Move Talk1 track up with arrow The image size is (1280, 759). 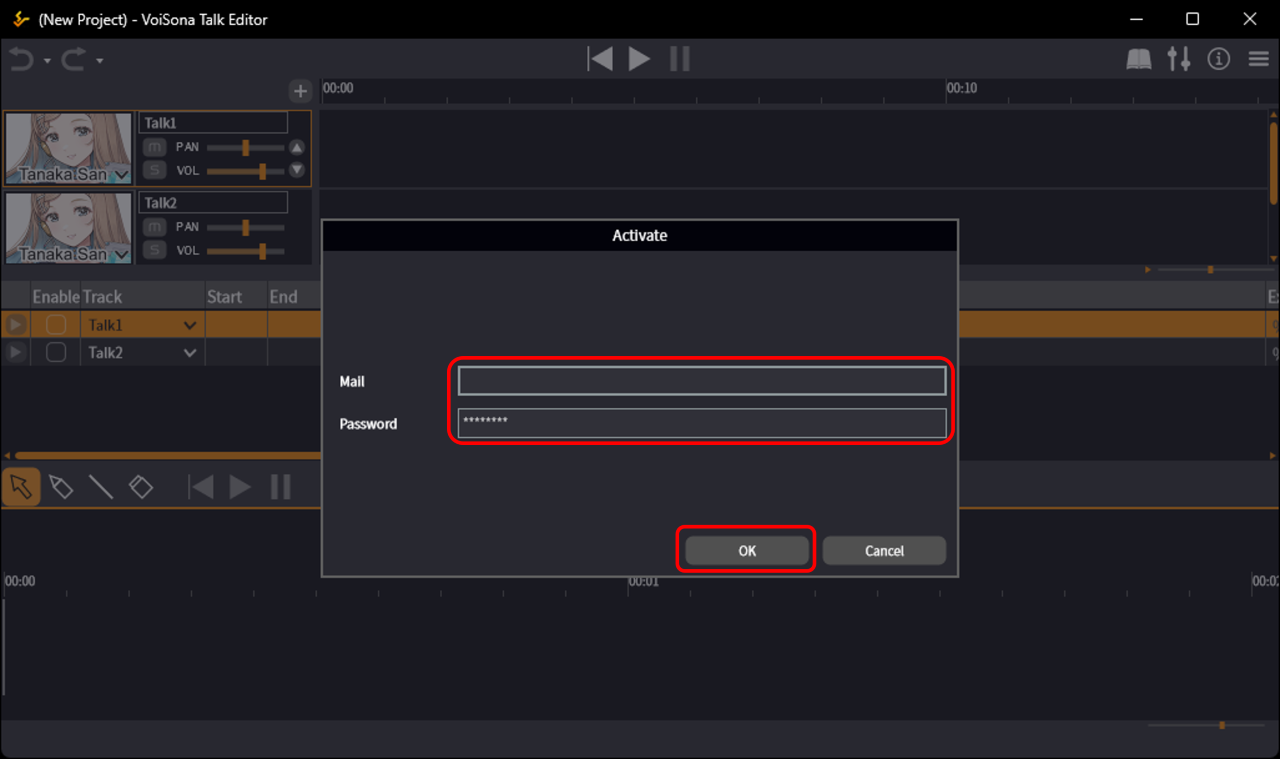297,147
